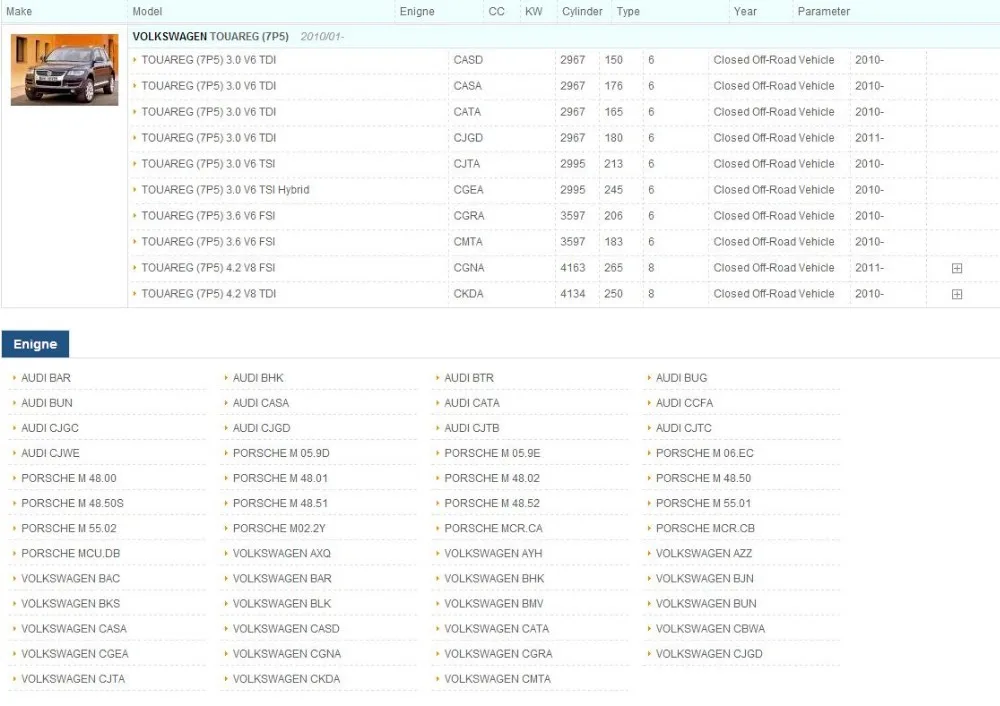Open TOUAREG (7P5) 4.2 V8 TDI model
Screen dimensions: 1000x706
point(209,294)
